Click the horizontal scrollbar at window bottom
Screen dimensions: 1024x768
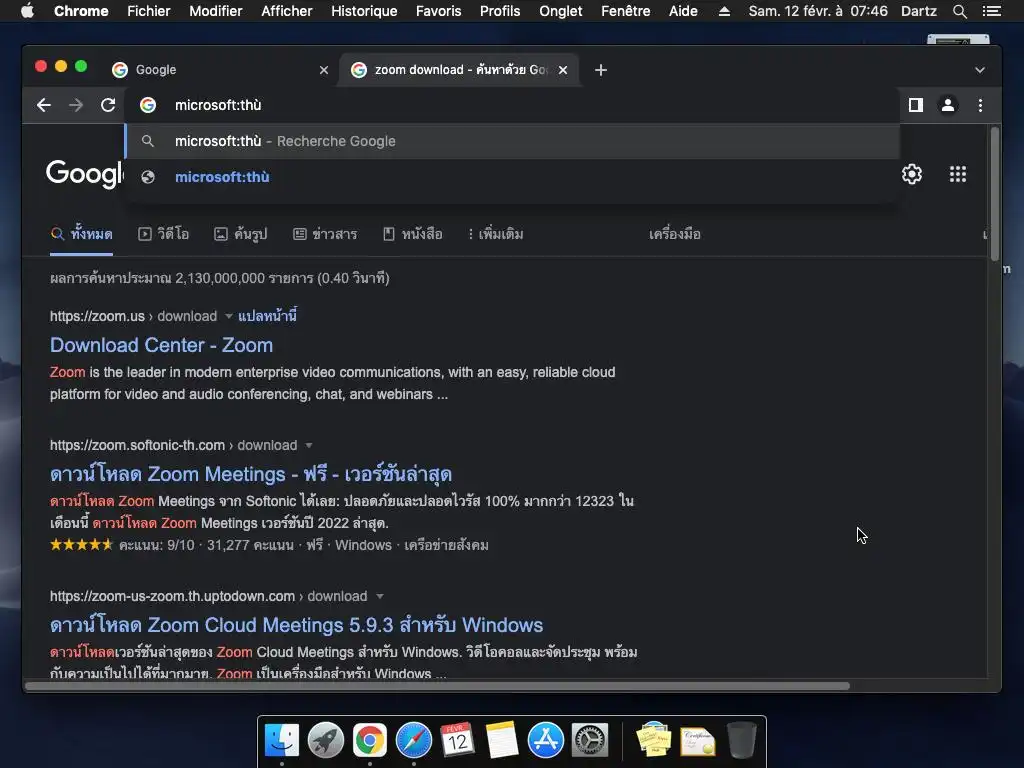[x=438, y=686]
